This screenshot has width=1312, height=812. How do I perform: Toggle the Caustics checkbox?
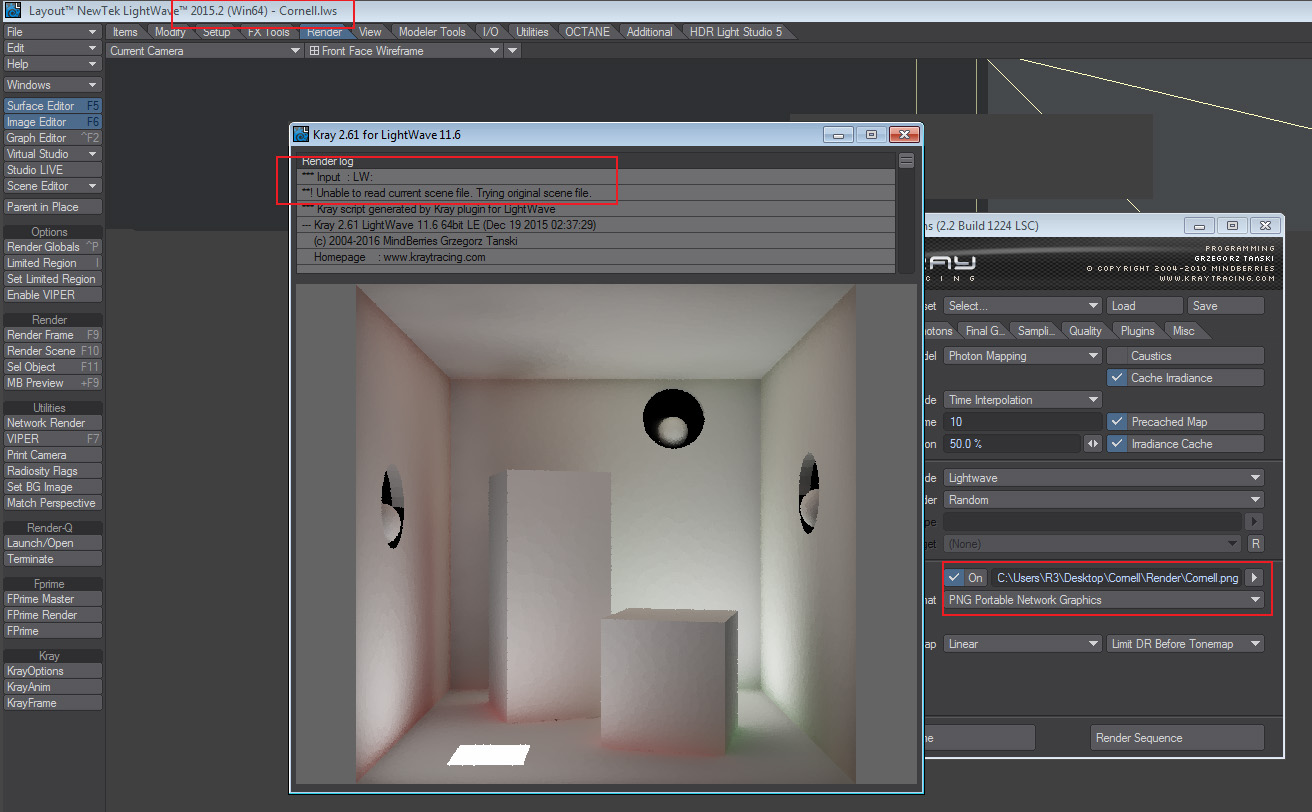pyautogui.click(x=1117, y=356)
